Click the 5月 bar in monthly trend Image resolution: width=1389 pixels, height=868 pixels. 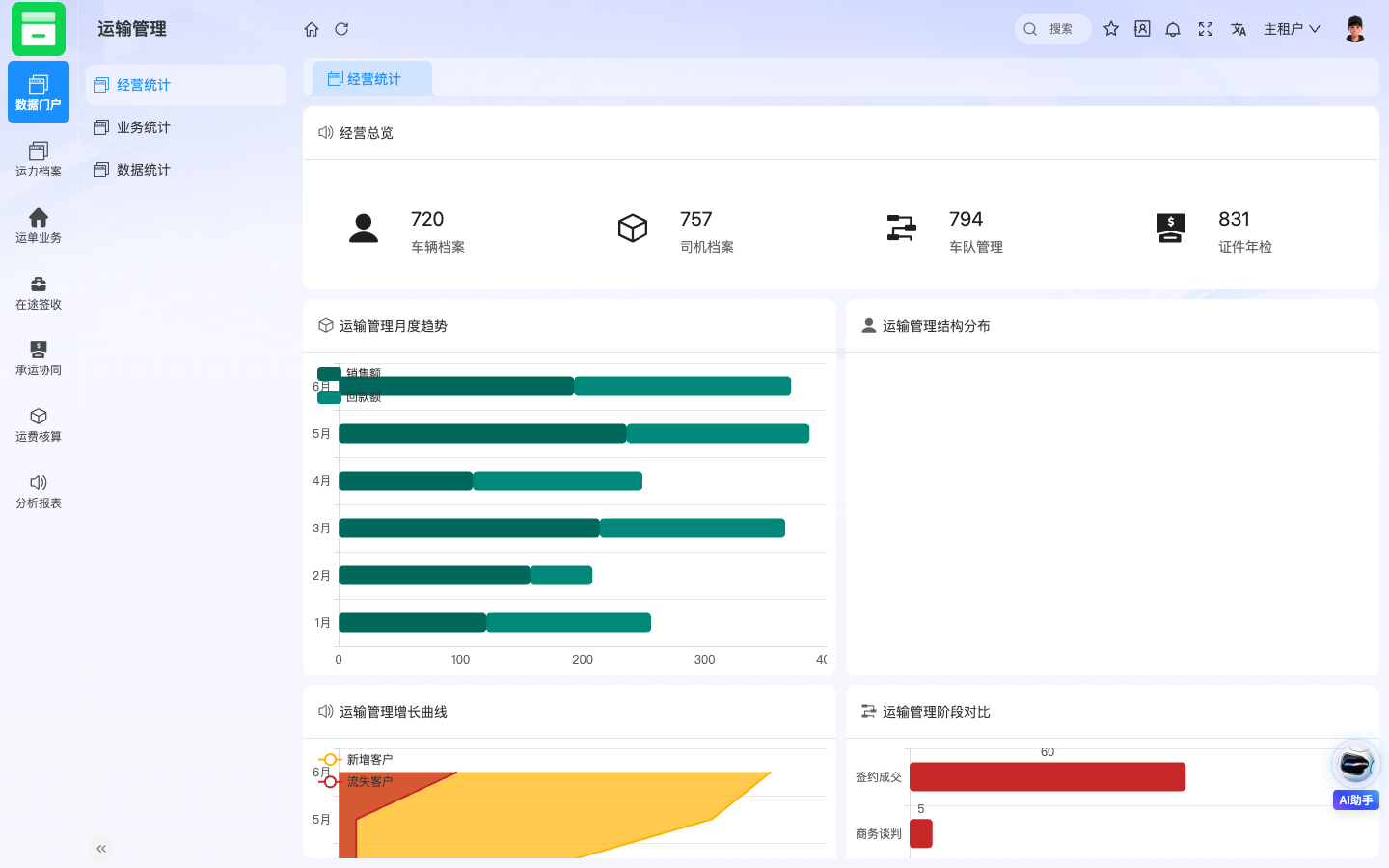574,434
